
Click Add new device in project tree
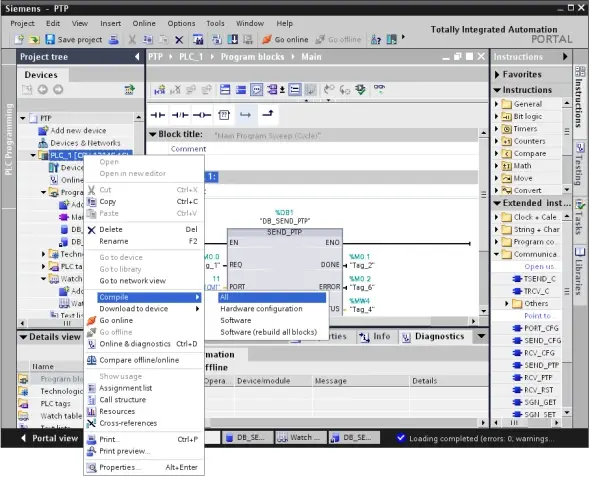[x=78, y=131]
